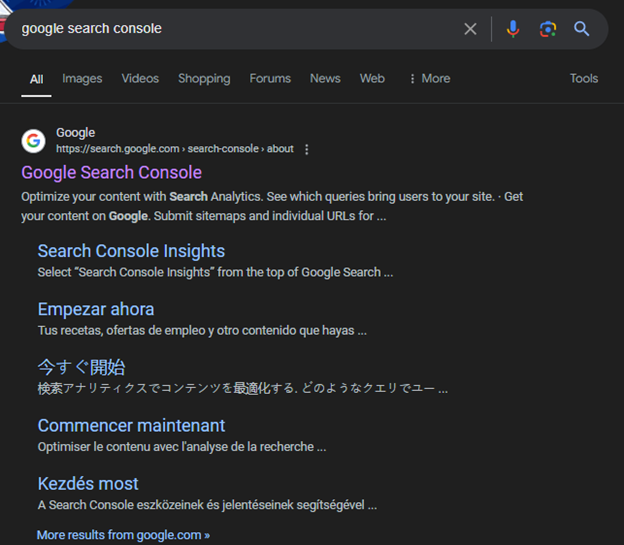Viewport: 624px width, 545px height.
Task: Click More results from google.com link
Action: 123,535
